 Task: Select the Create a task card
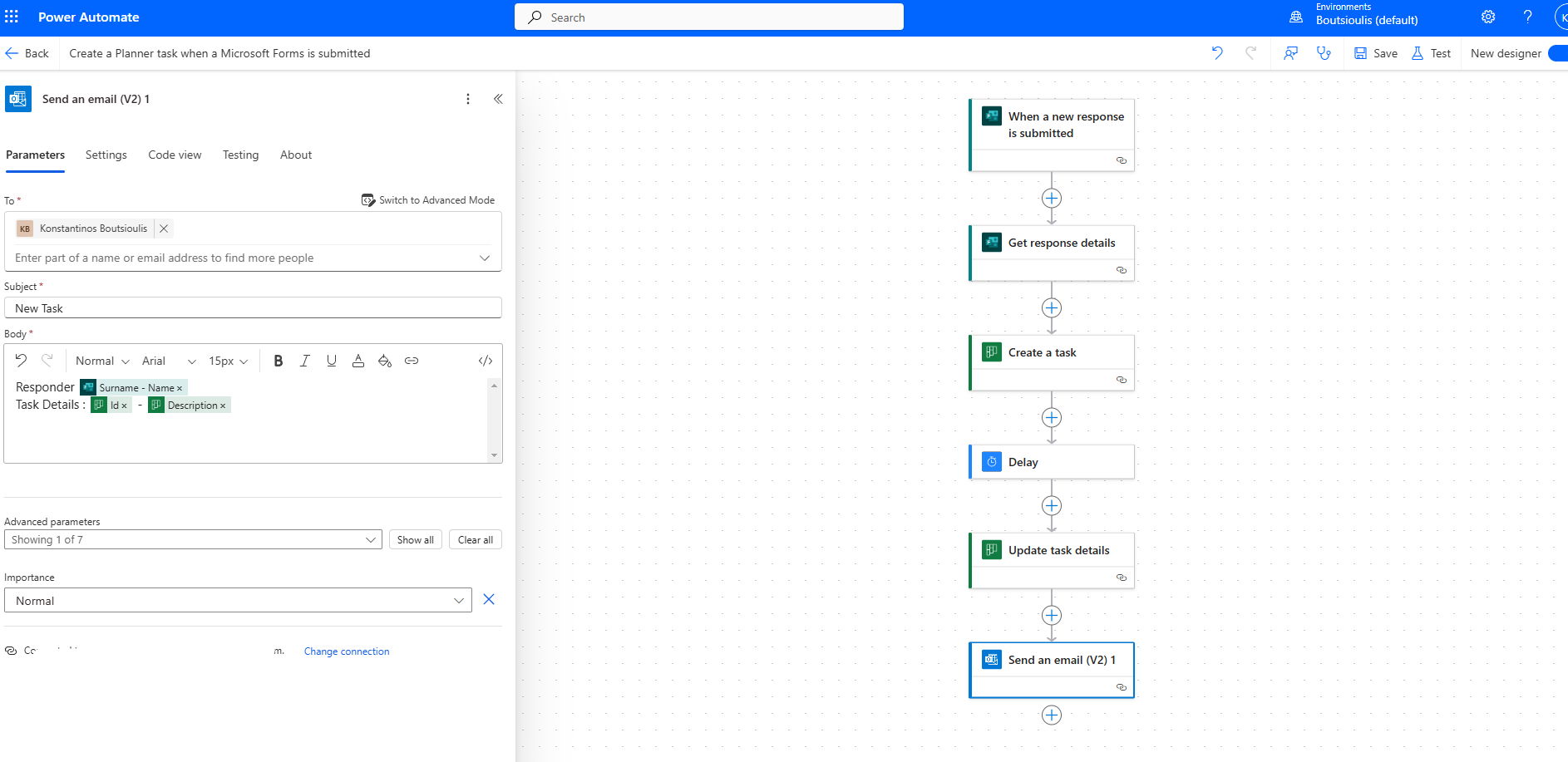pyautogui.click(x=1052, y=362)
